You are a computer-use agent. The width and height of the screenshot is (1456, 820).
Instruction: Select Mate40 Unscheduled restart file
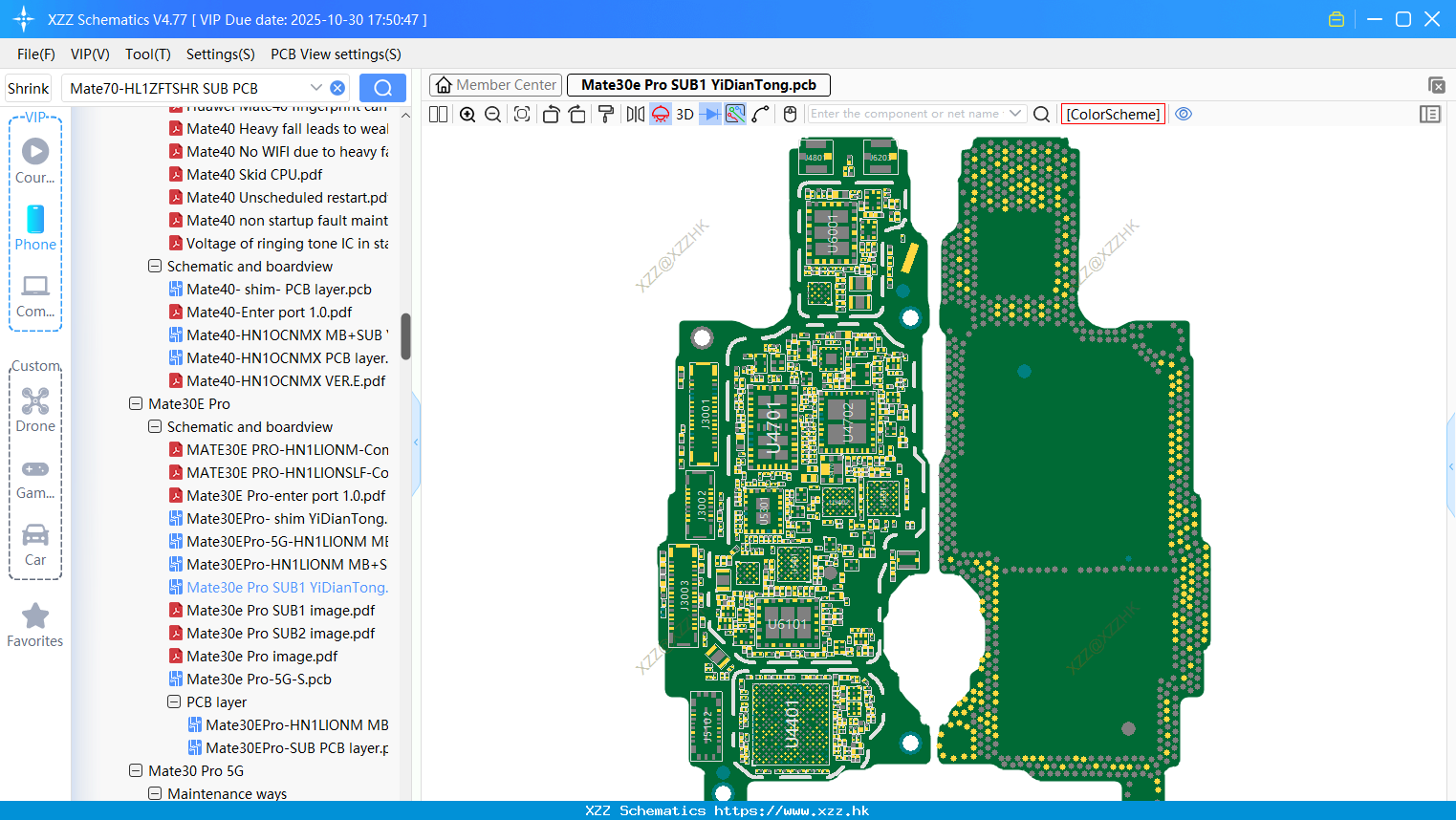pos(286,197)
